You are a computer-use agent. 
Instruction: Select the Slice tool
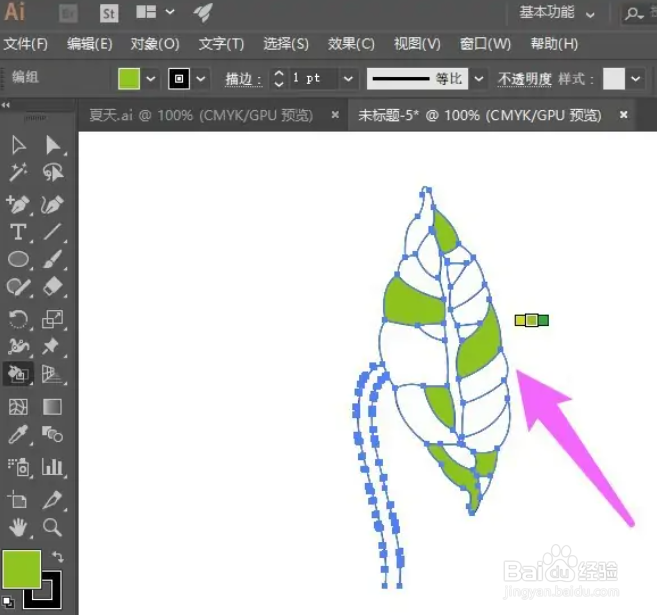tap(52, 499)
